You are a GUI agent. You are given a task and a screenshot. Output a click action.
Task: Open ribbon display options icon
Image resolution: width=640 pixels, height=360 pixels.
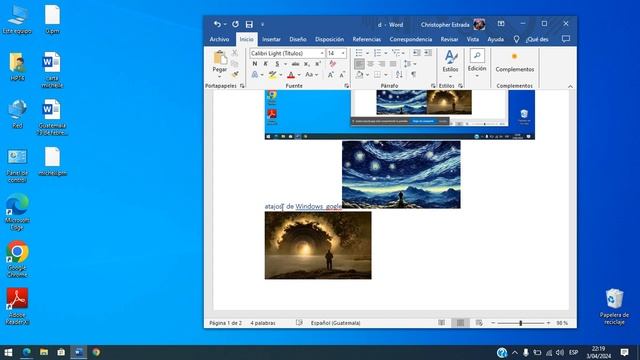tap(501, 24)
